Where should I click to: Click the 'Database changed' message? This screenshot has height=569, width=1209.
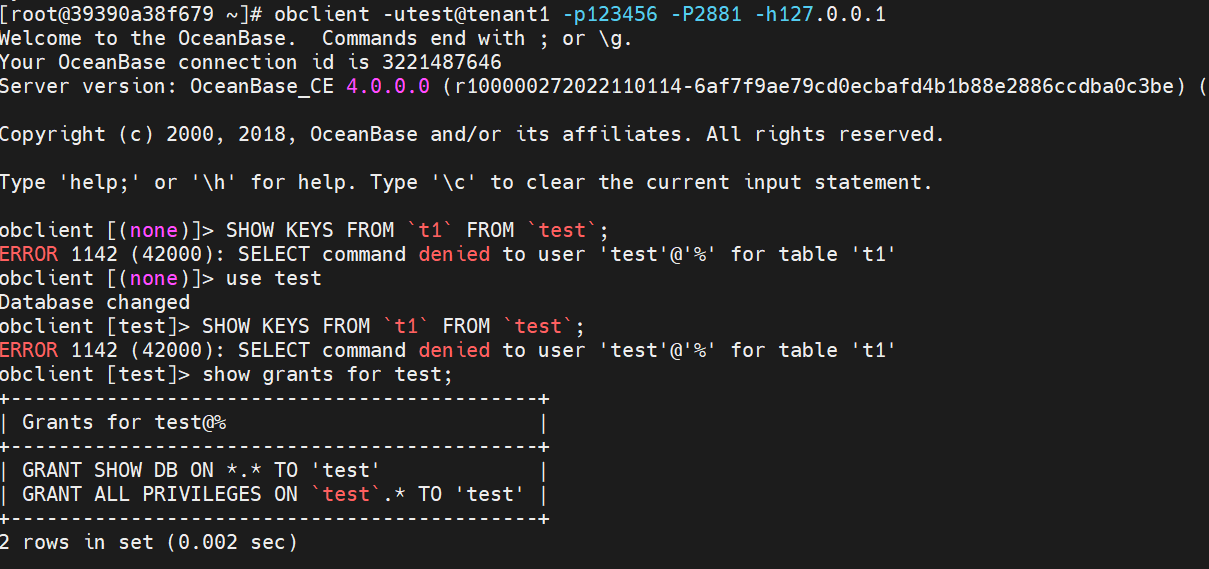95,302
